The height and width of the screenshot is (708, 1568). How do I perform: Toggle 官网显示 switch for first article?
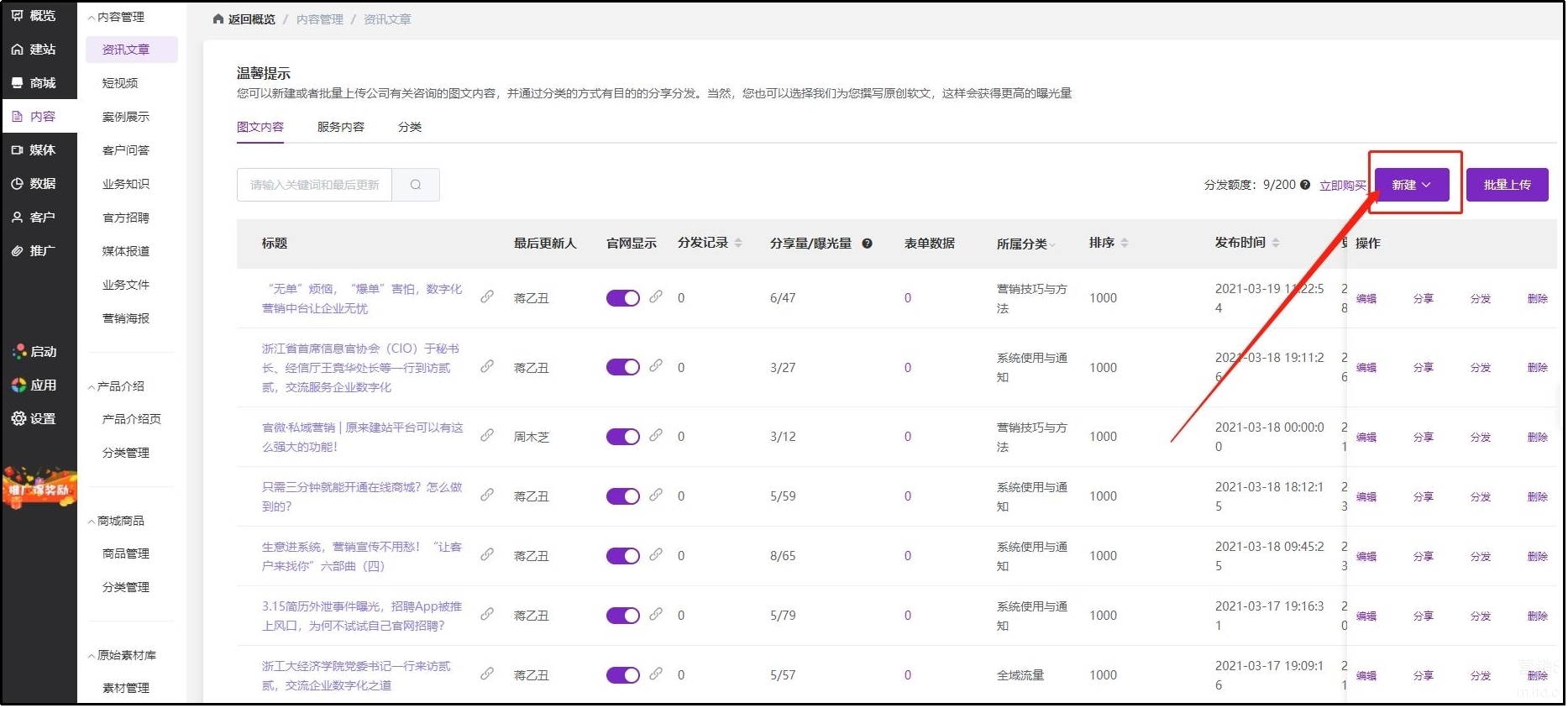[622, 298]
